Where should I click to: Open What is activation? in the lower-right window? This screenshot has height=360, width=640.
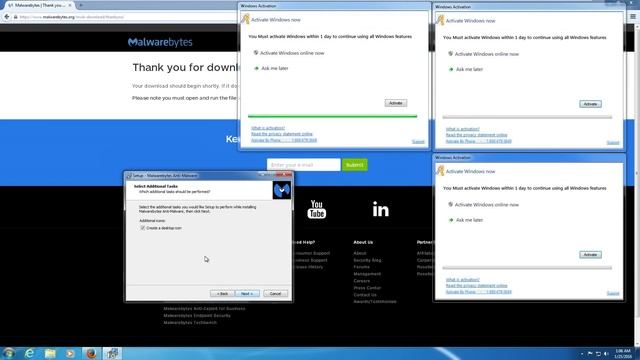coord(462,280)
